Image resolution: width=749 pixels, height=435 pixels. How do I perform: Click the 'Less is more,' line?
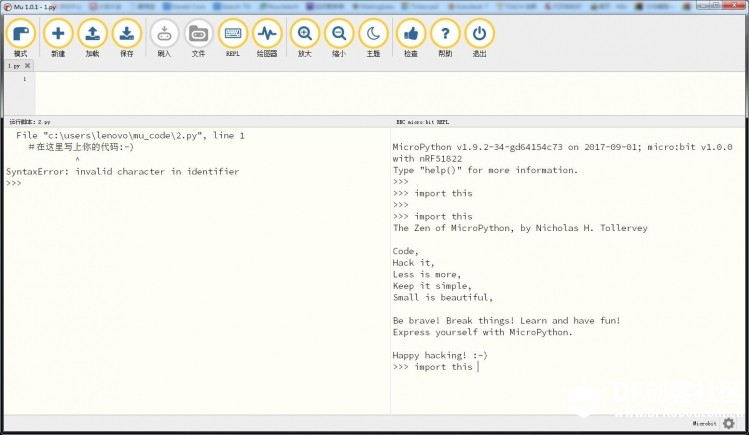[x=427, y=274]
